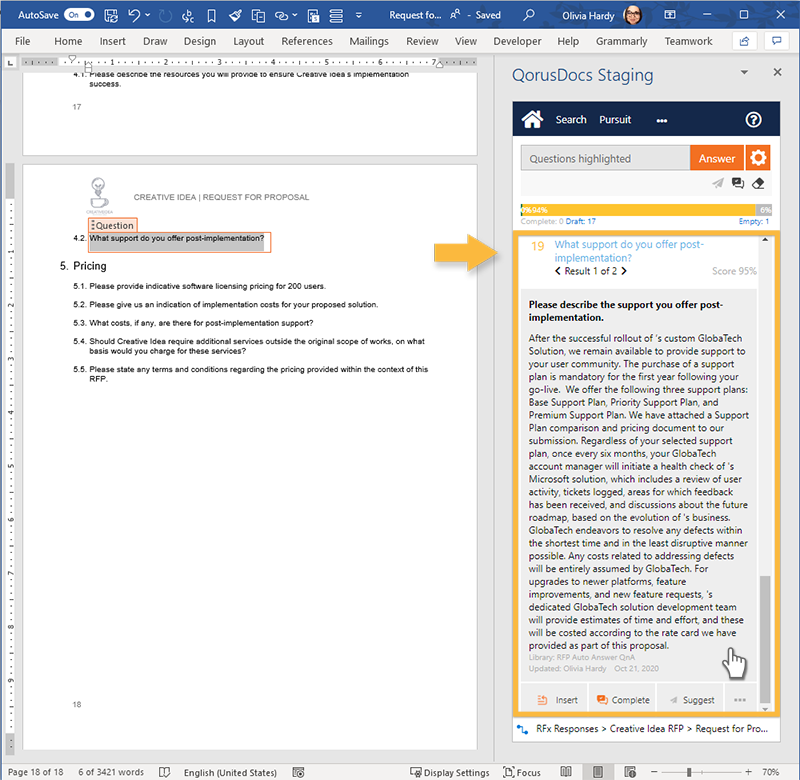Image resolution: width=800 pixels, height=780 pixels.
Task: Switch to the Home tab
Action: pos(68,41)
